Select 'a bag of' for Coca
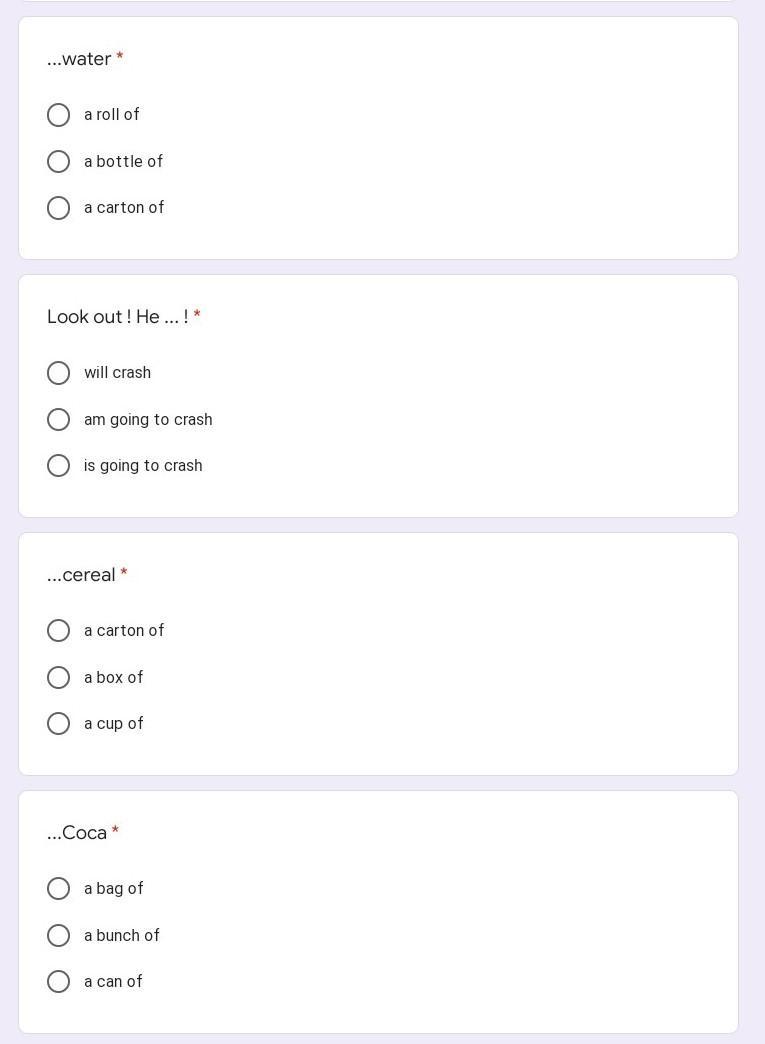The height and width of the screenshot is (1044, 765). [59, 889]
